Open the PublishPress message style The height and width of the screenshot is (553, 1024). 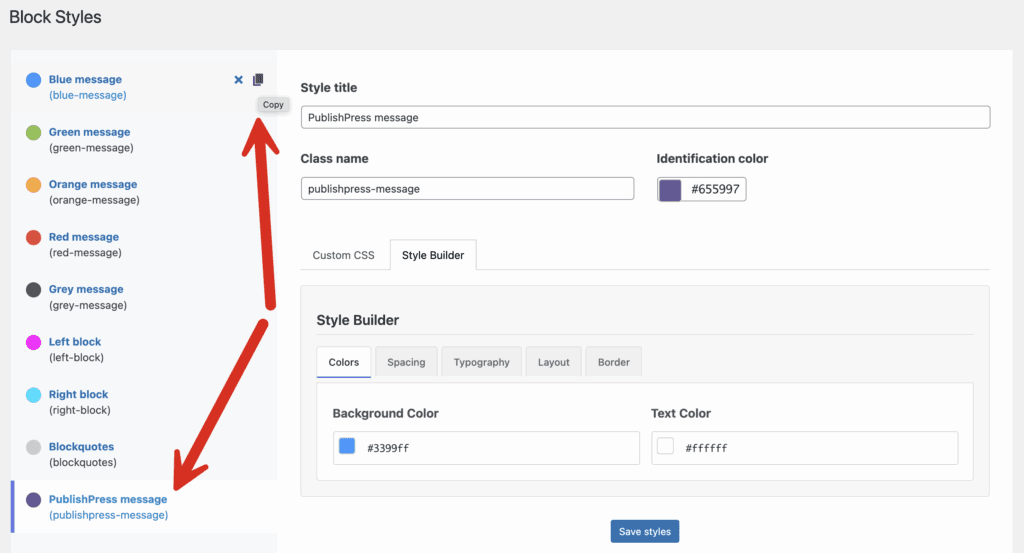click(108, 499)
